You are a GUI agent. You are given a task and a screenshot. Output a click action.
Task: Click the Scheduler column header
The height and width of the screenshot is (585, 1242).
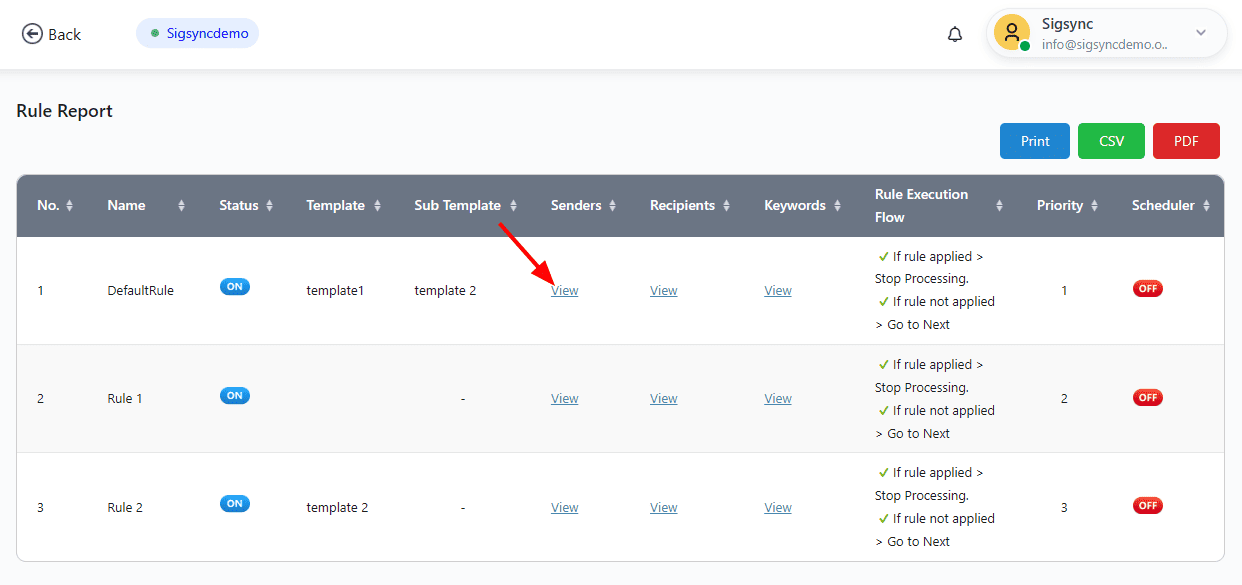[1163, 206]
